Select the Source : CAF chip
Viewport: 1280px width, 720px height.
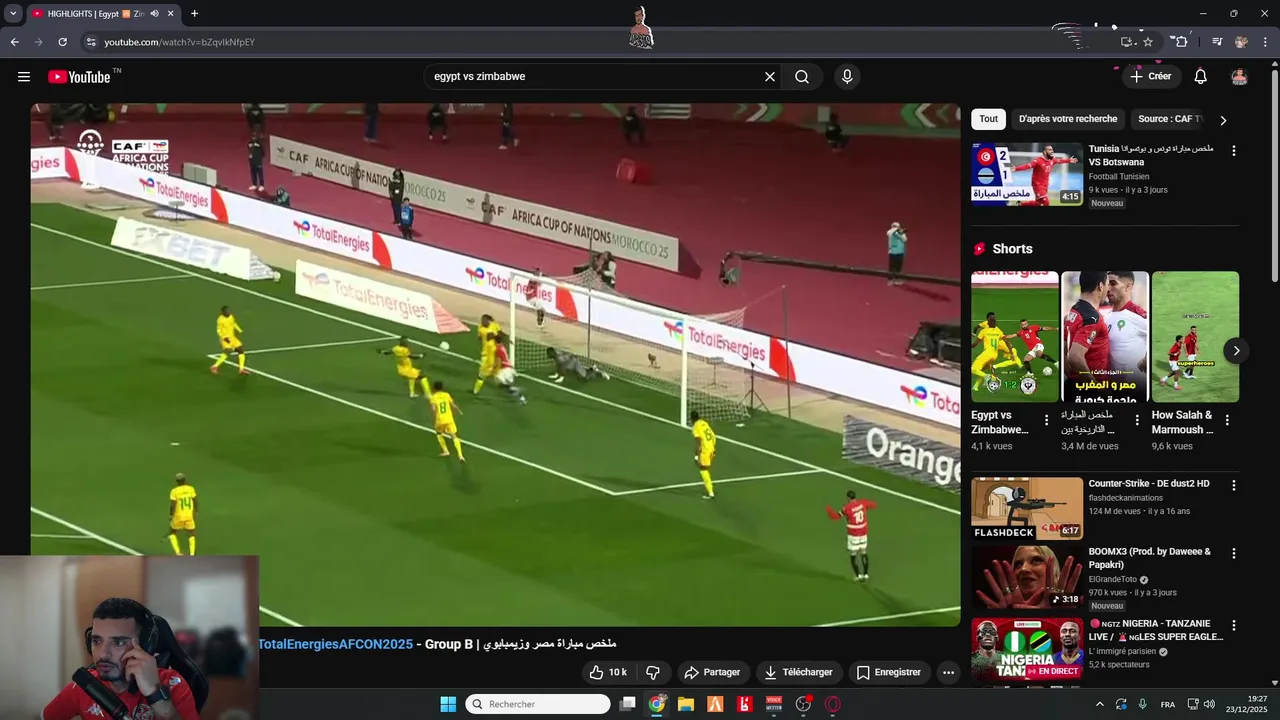(1169, 119)
